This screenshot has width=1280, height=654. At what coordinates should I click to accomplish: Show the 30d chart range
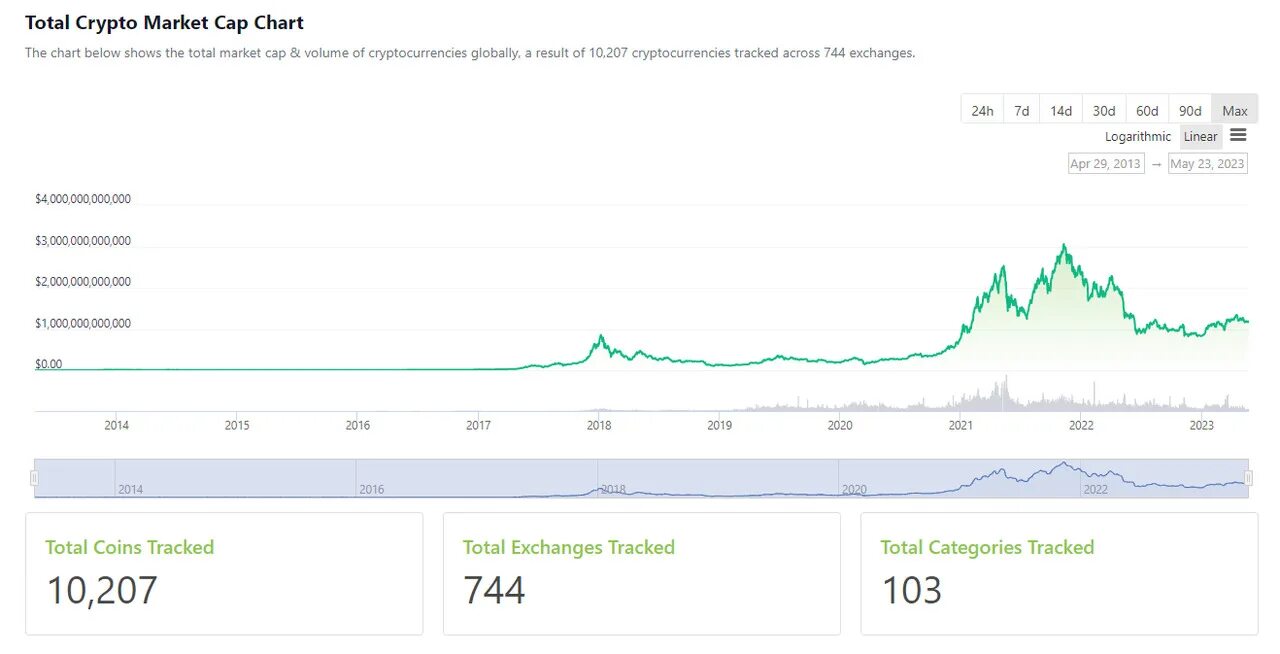coord(1104,110)
